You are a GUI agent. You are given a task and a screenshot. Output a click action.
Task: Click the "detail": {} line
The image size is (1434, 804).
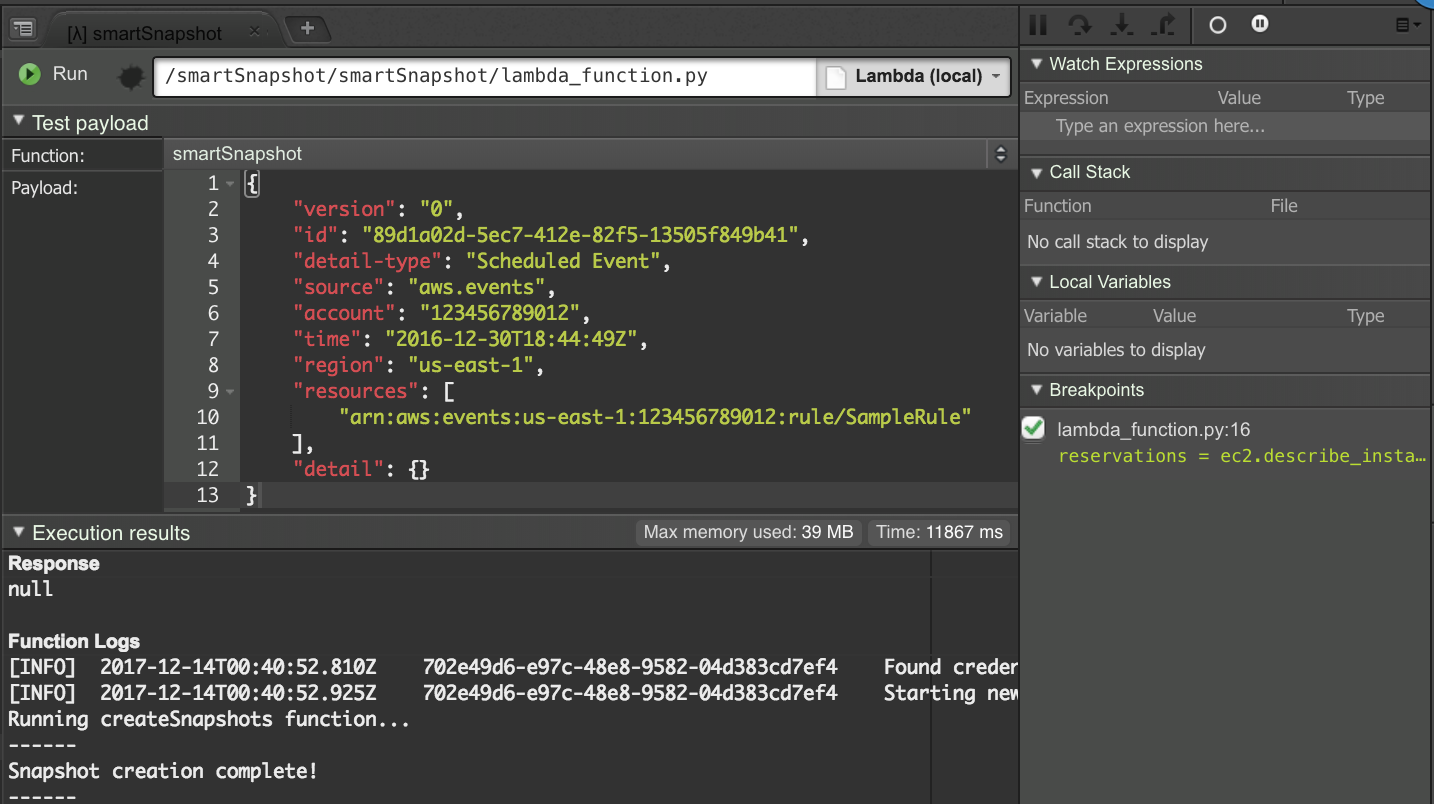coord(361,469)
